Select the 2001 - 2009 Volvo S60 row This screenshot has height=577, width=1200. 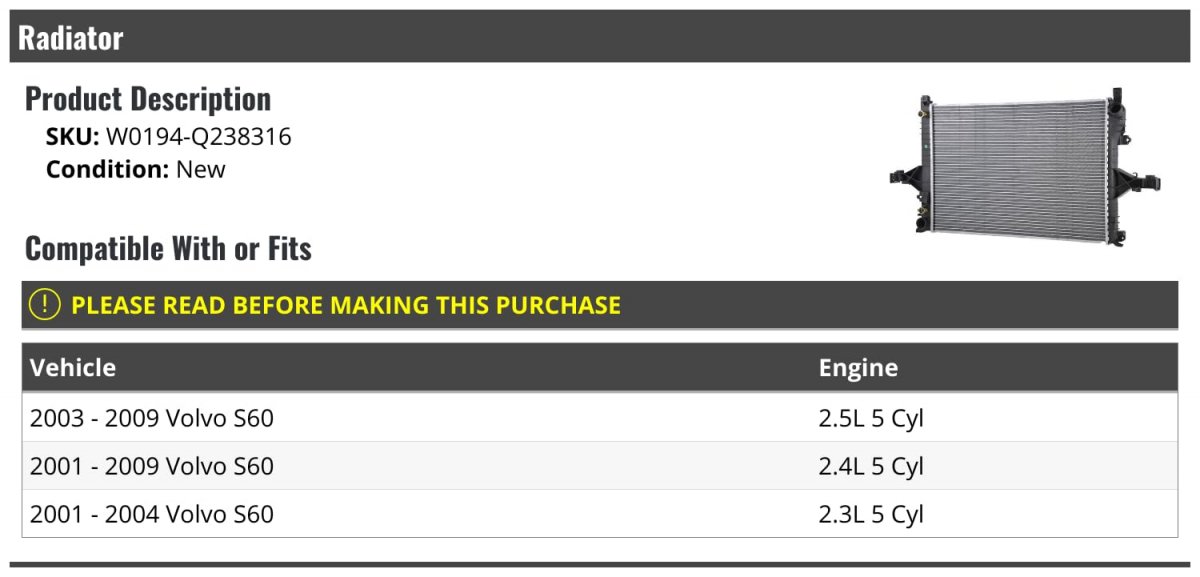[152, 466]
